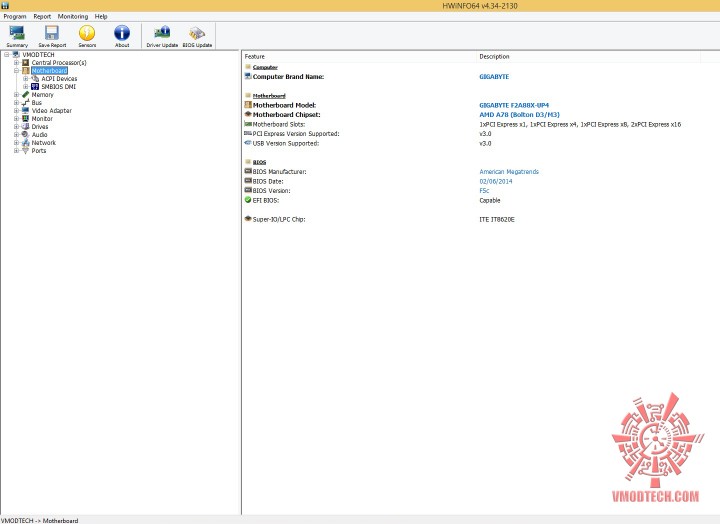
Task: Click the Audio tree node icon
Action: coord(26,135)
